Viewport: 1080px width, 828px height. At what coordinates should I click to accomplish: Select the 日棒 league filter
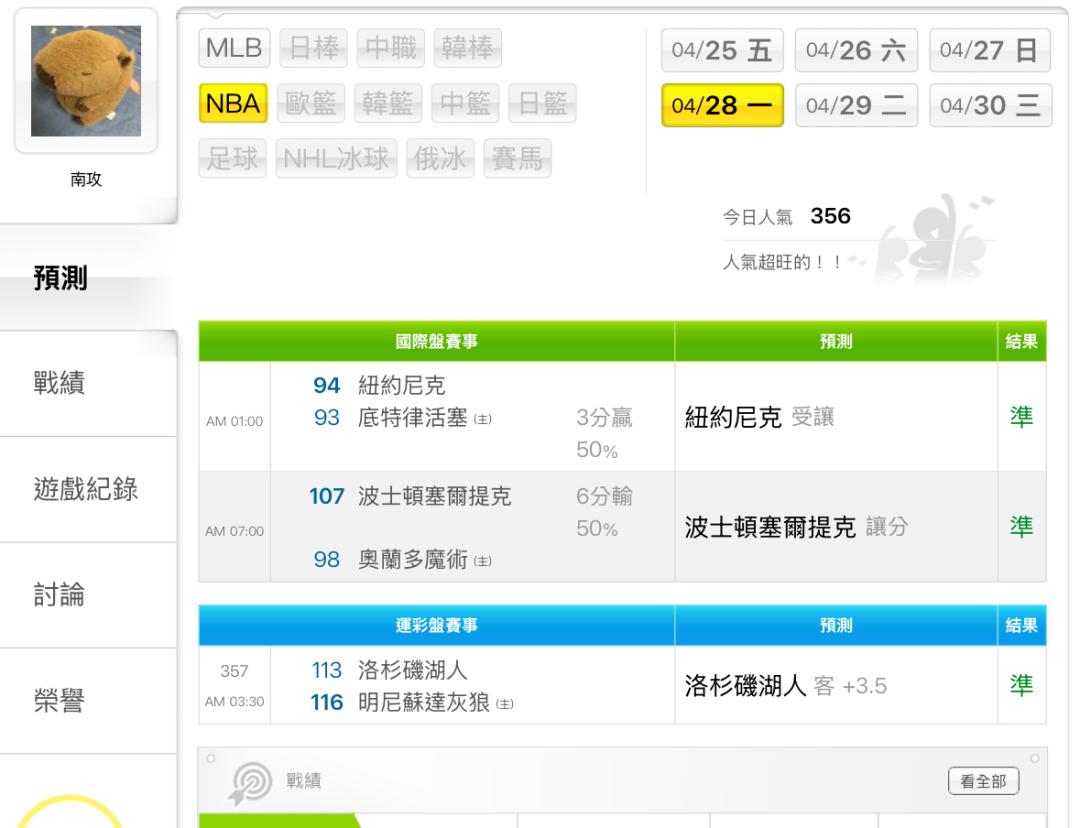pos(313,48)
